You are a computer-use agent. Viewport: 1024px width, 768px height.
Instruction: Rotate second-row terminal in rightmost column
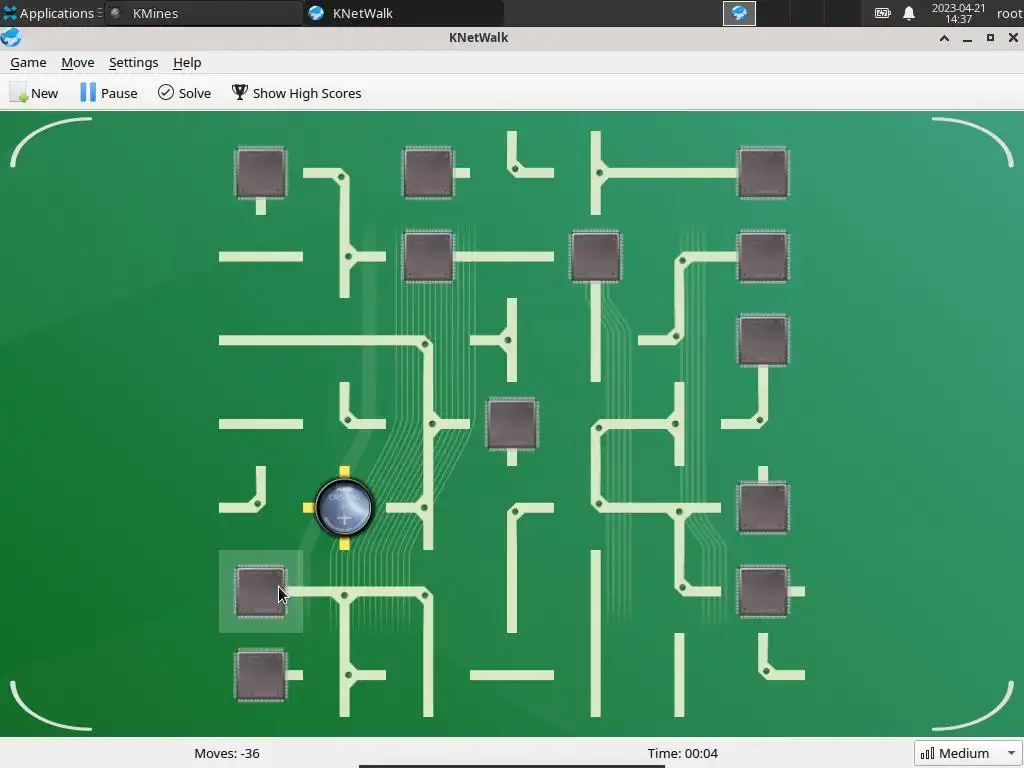coord(762,257)
